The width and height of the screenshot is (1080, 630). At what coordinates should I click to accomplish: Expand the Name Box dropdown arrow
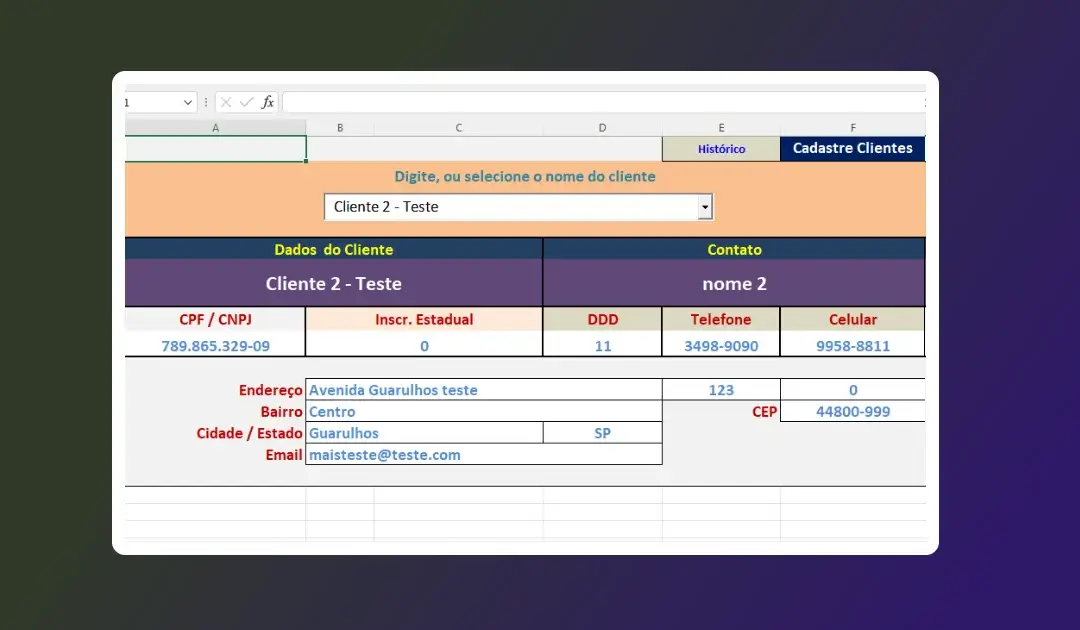pyautogui.click(x=188, y=102)
